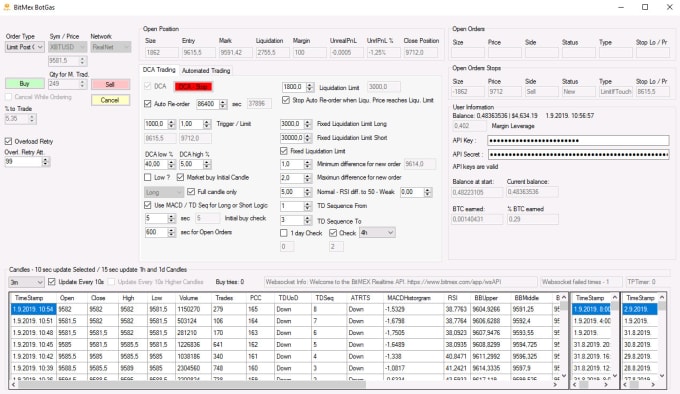680x394 pixels.
Task: Click the DCA low % spinner
Action: 171,164
